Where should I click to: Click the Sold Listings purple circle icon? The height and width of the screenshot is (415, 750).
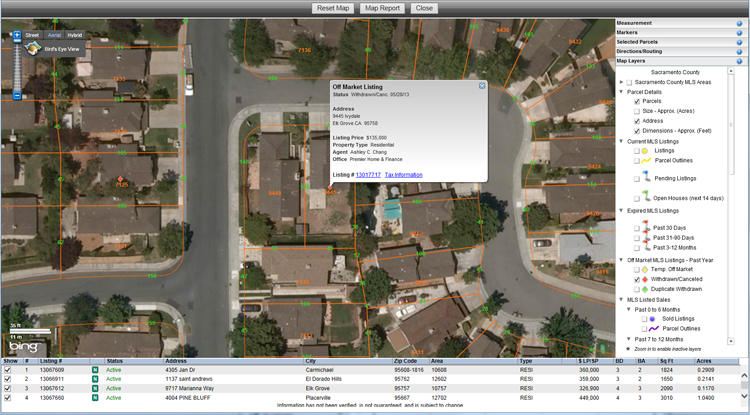click(x=651, y=317)
